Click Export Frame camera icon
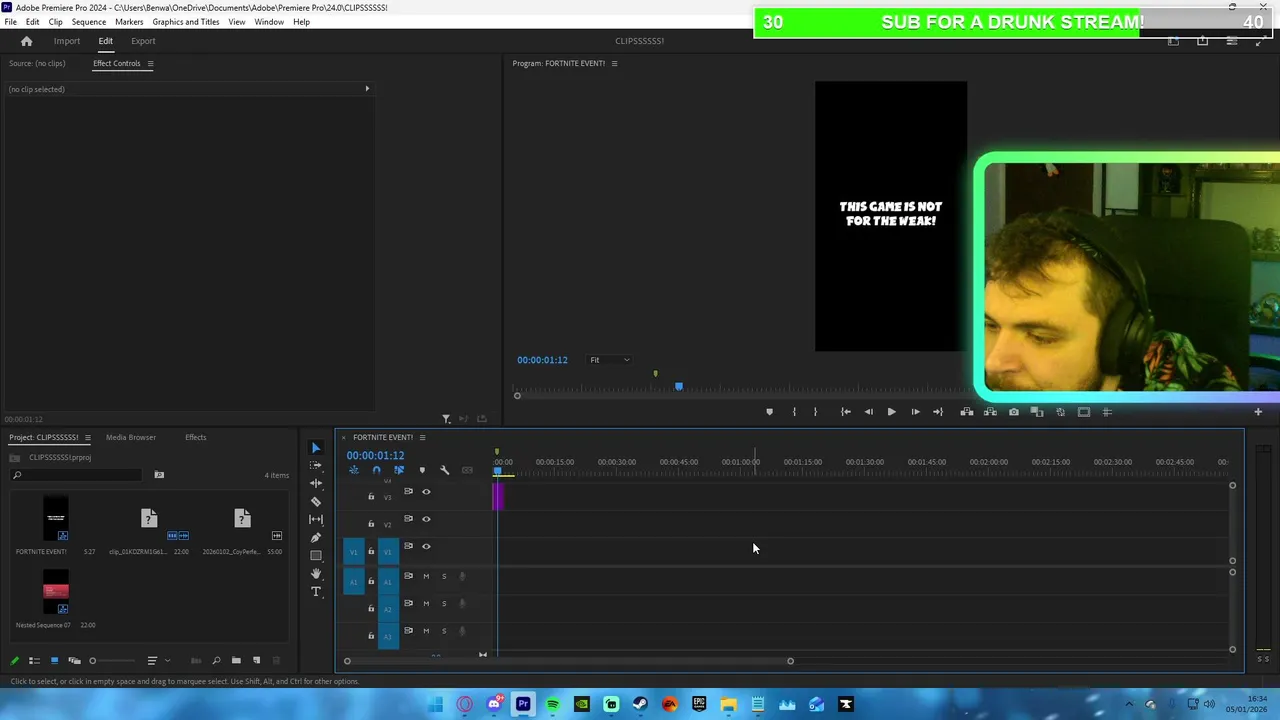The height and width of the screenshot is (720, 1280). 1014,412
